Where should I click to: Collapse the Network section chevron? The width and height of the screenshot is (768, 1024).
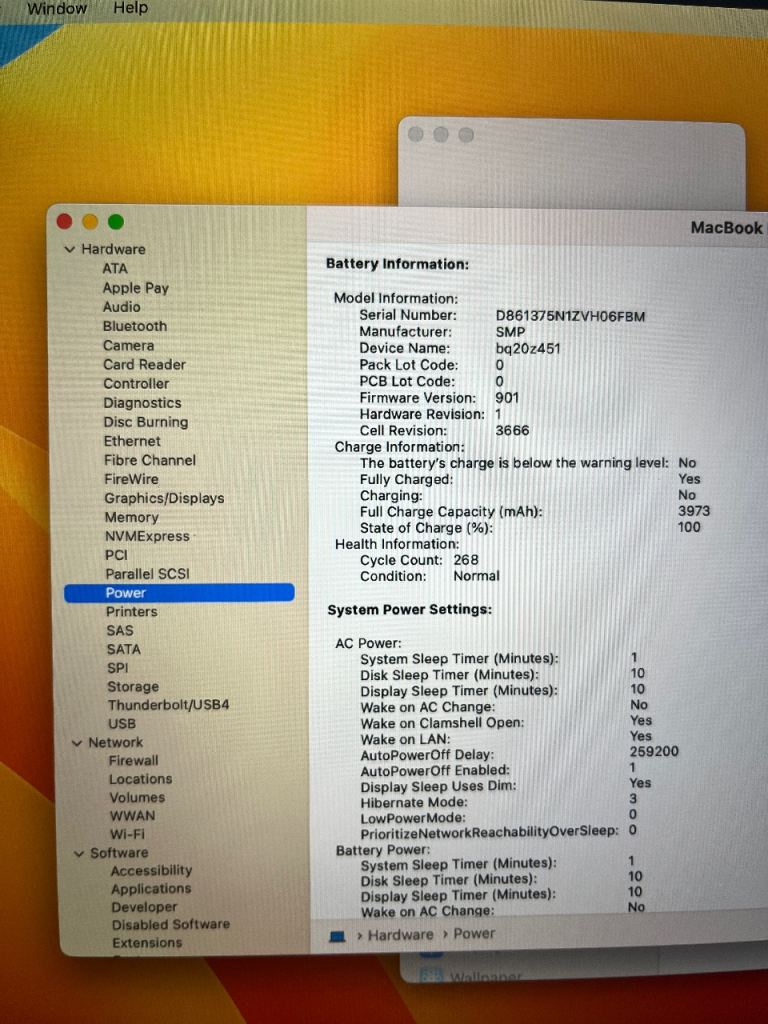[76, 743]
